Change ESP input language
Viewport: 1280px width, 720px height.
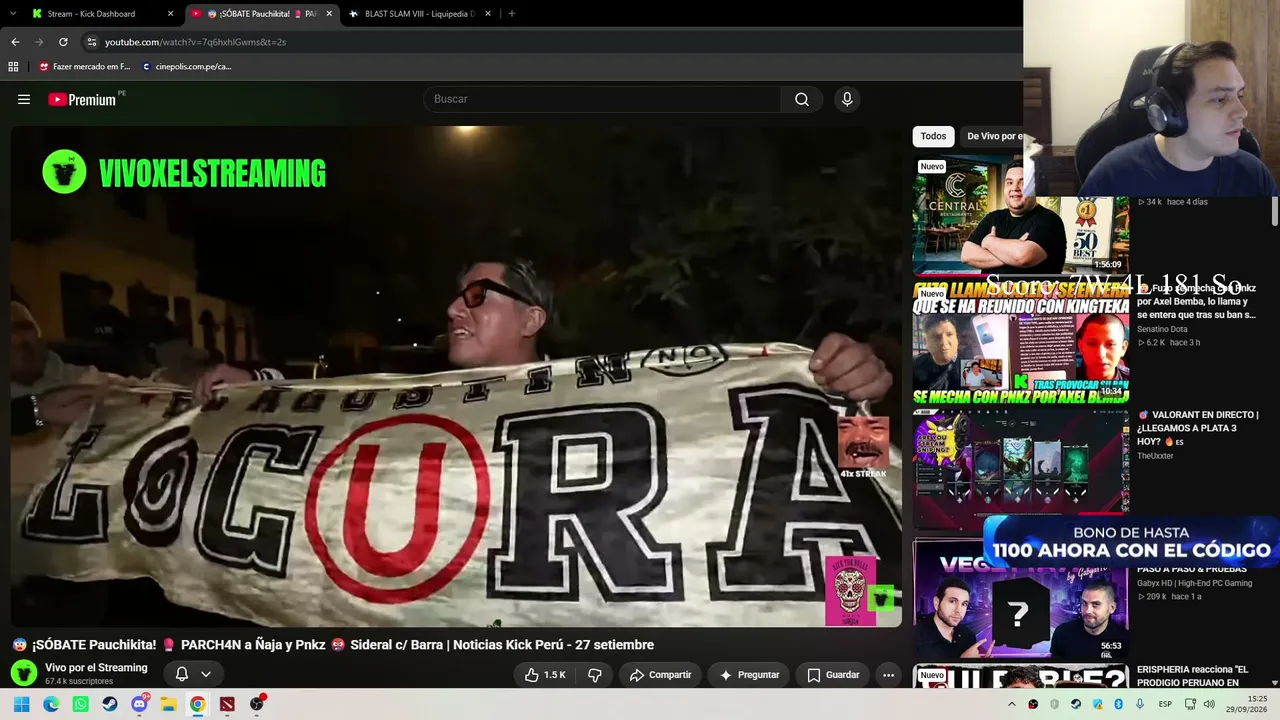point(1165,704)
